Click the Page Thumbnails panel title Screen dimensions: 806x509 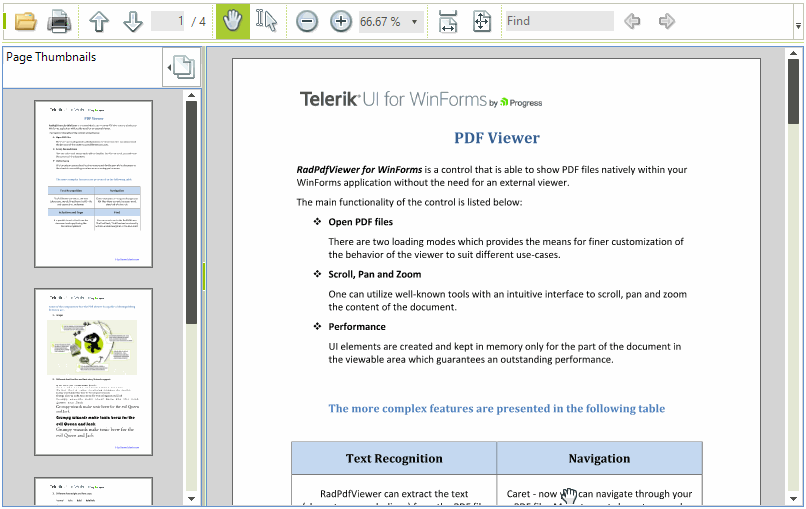(x=51, y=57)
